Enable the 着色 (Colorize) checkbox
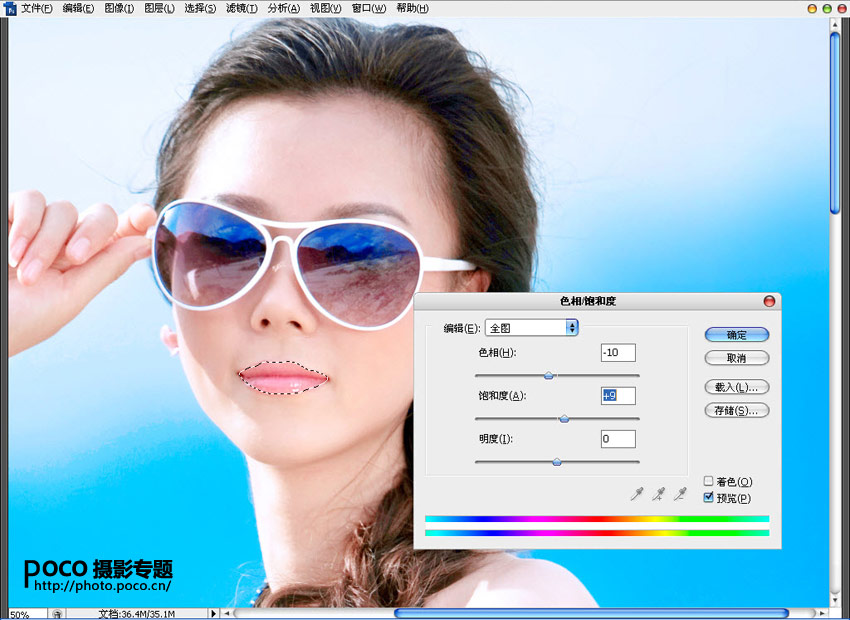Screen dimensions: 850x620 point(709,481)
